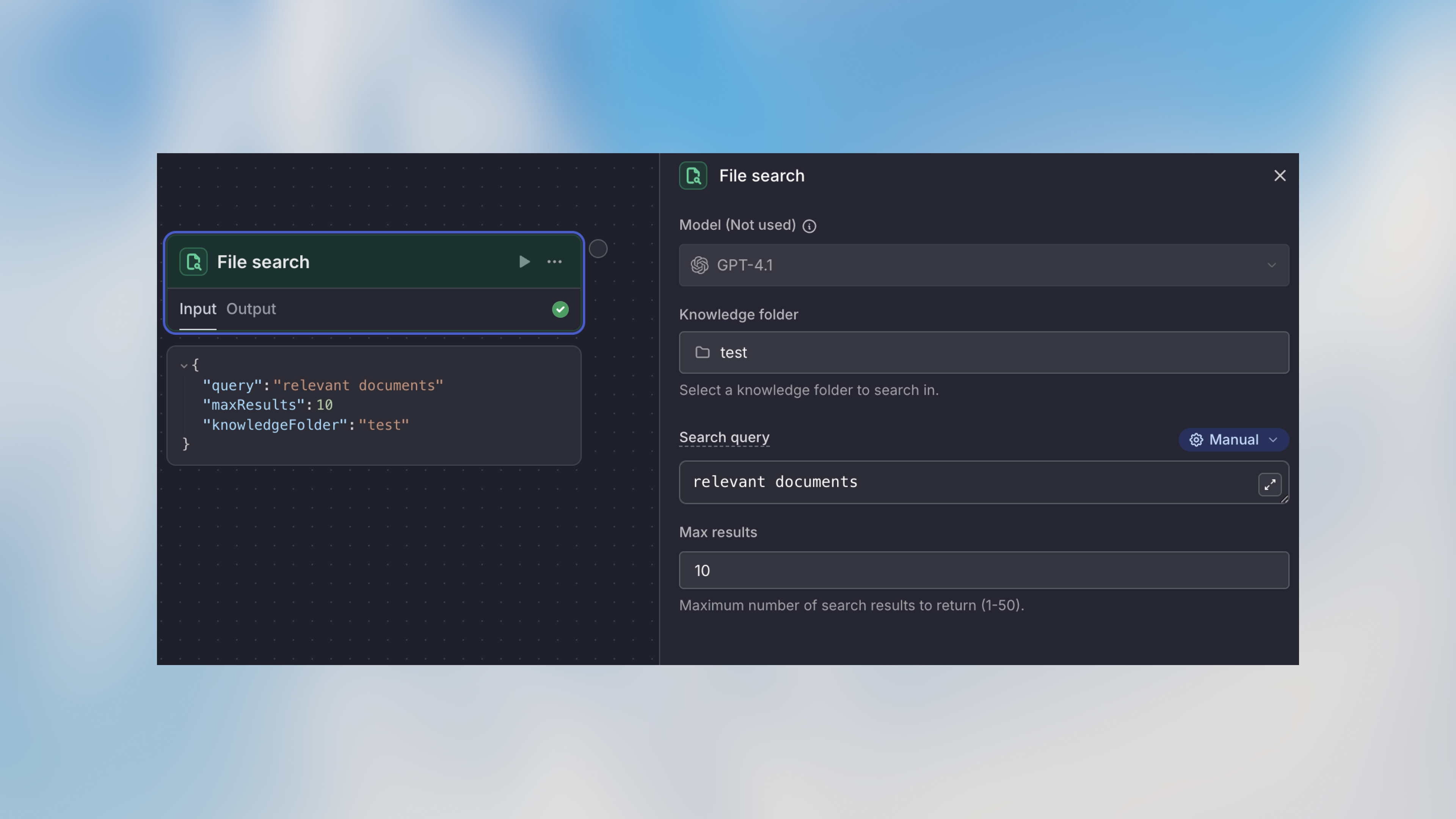The image size is (1456, 819).
Task: Collapse the JSON input preview
Action: click(184, 366)
